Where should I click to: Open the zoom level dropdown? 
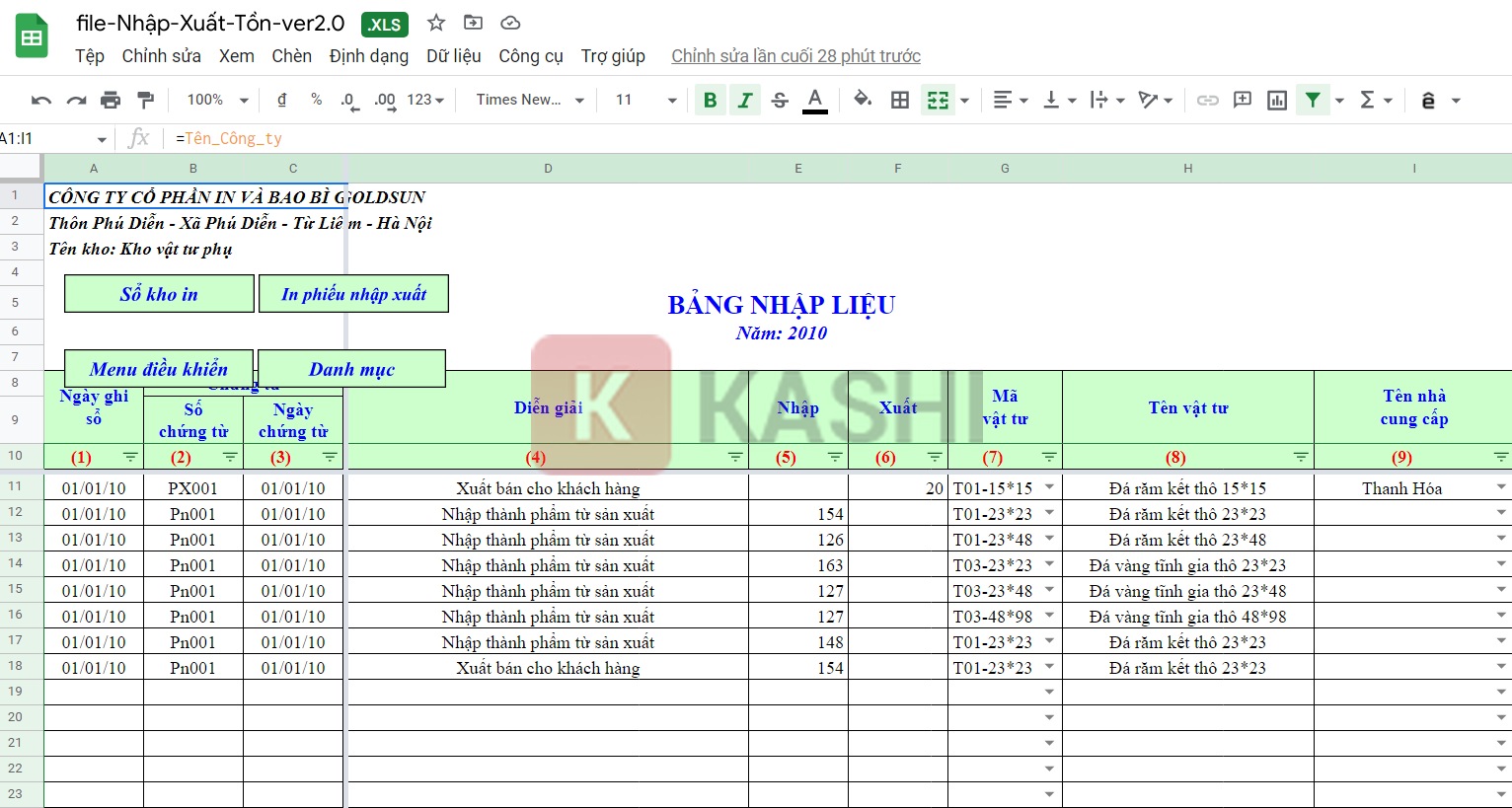pos(214,100)
